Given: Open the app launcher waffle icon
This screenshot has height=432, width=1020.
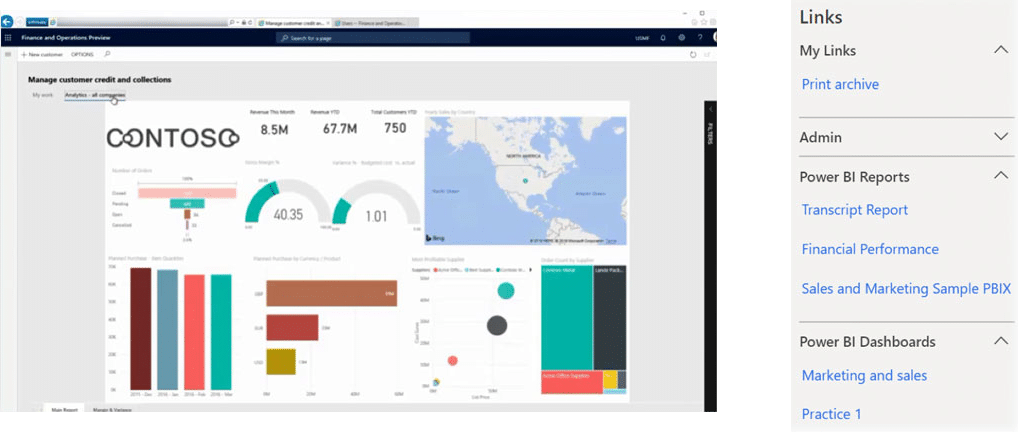Looking at the screenshot, I should (x=8, y=38).
